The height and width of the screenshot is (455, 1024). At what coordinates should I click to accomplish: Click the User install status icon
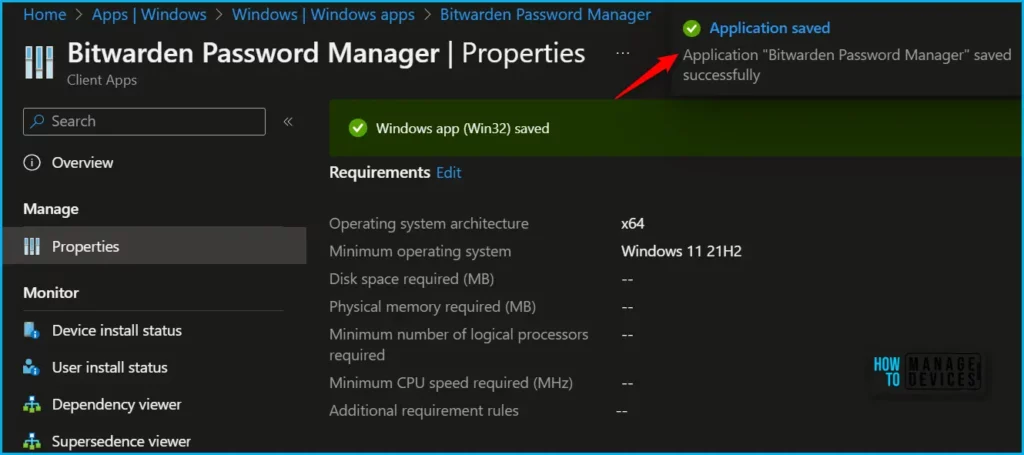pyautogui.click(x=31, y=367)
